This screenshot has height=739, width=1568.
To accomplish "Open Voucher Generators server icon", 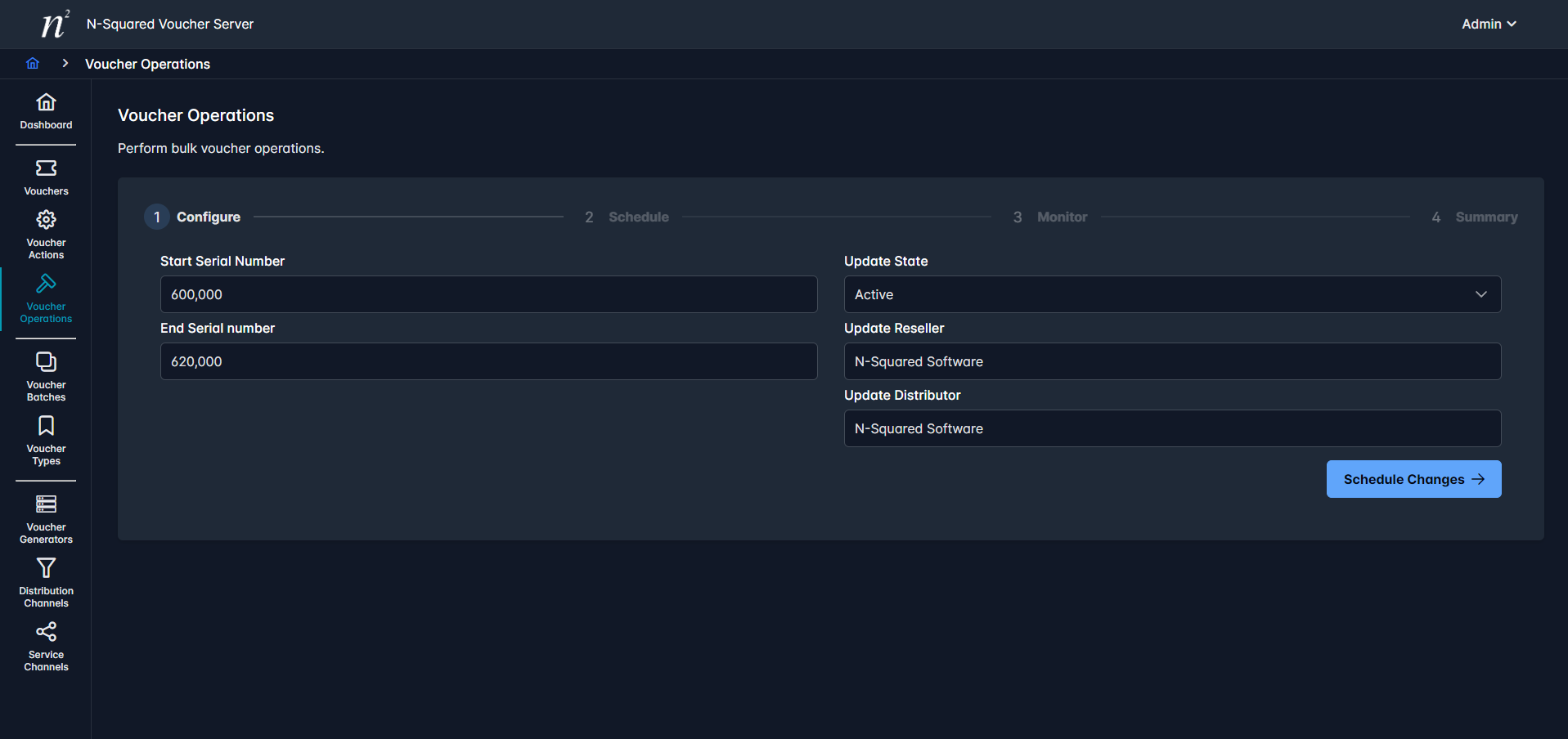I will pyautogui.click(x=46, y=504).
